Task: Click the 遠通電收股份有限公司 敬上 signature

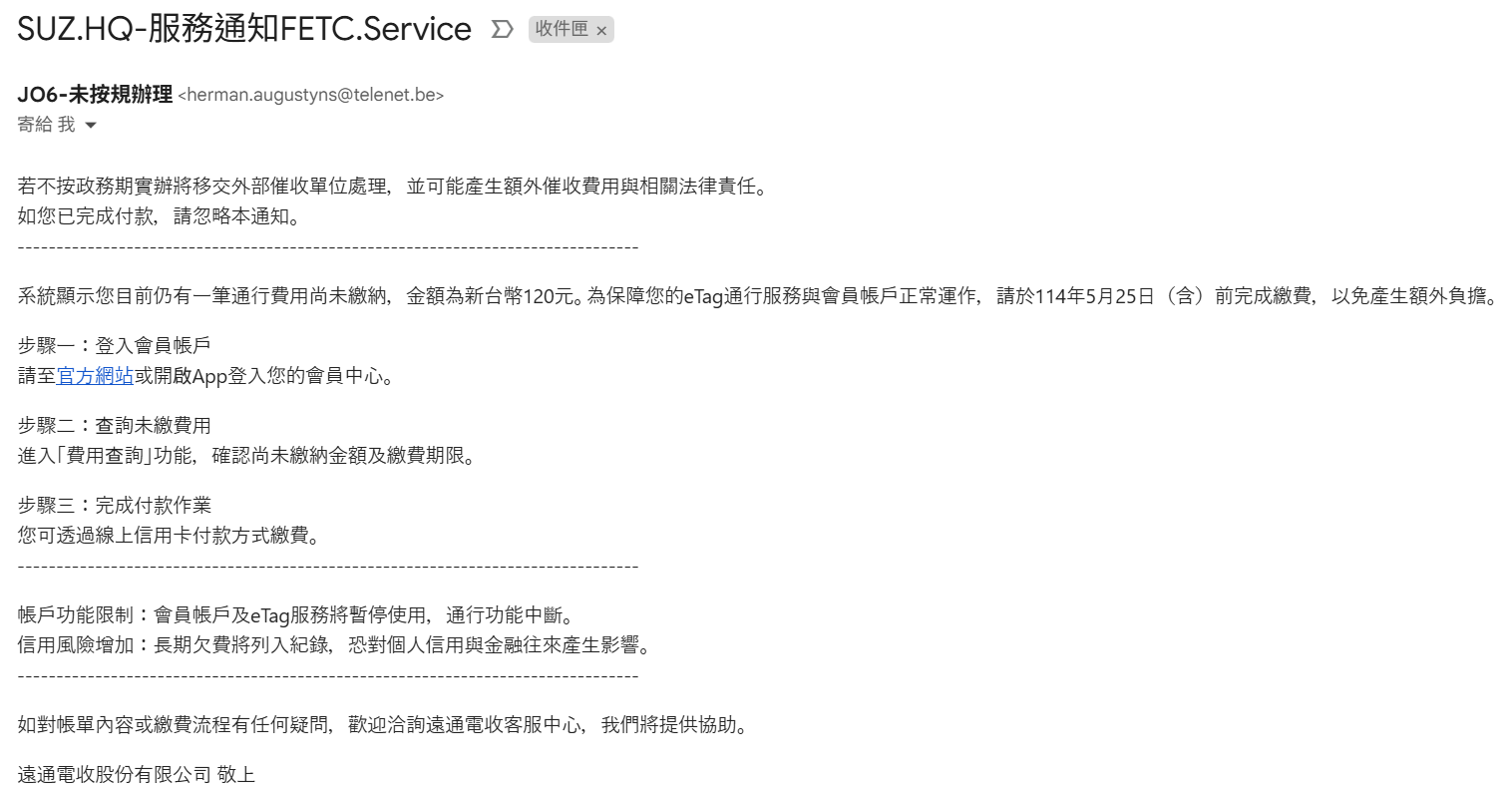Action: coord(137,774)
